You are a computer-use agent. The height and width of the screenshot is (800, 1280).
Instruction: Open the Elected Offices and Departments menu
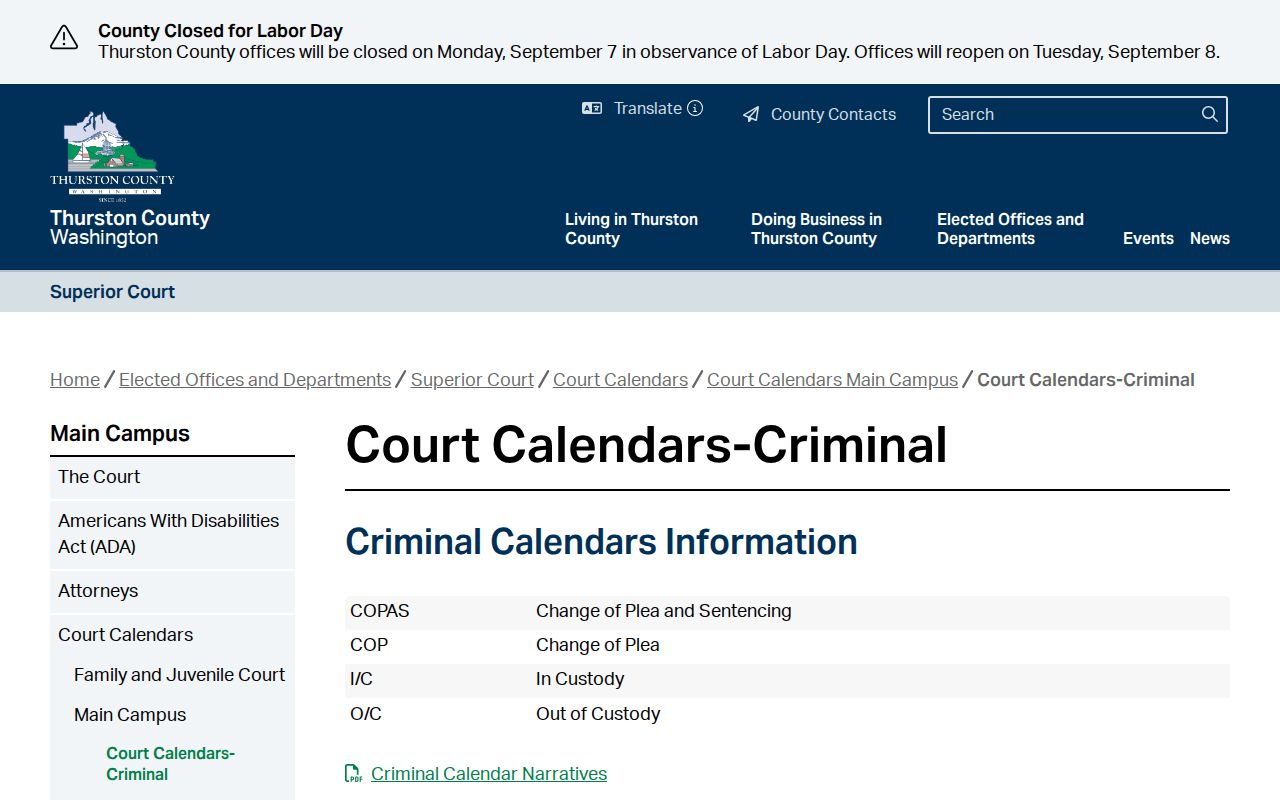tap(1010, 229)
